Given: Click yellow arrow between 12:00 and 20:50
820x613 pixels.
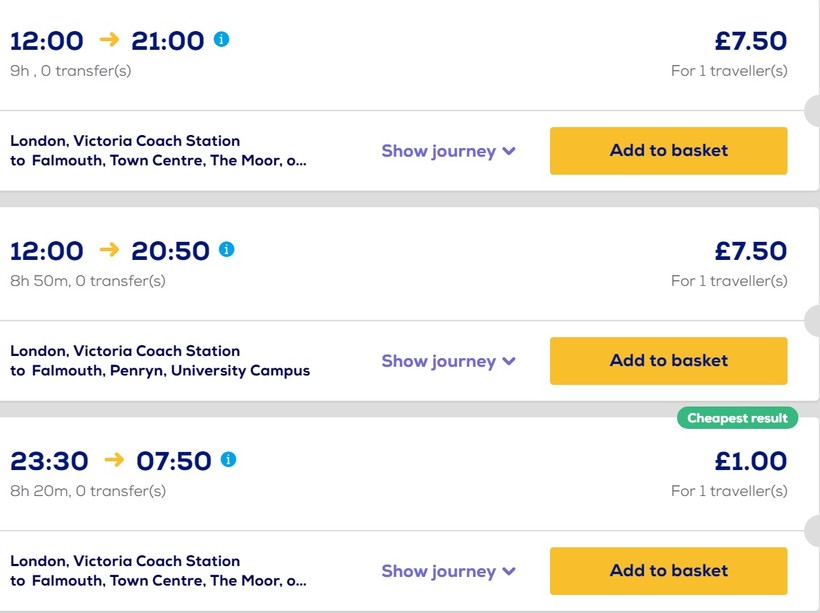Looking at the screenshot, I should pyautogui.click(x=108, y=250).
